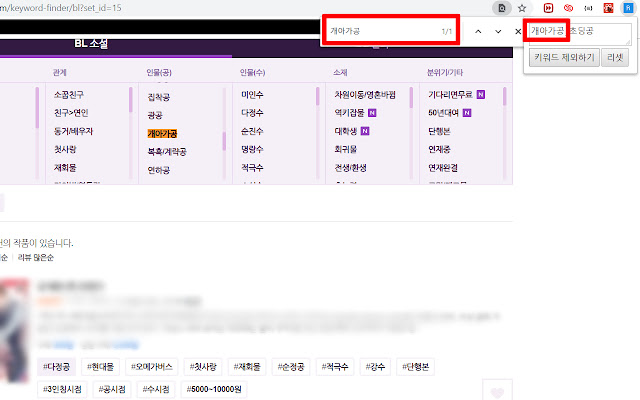Switch to the BL 소설 tab
Viewport: 640px width, 400px height.
pos(91,43)
